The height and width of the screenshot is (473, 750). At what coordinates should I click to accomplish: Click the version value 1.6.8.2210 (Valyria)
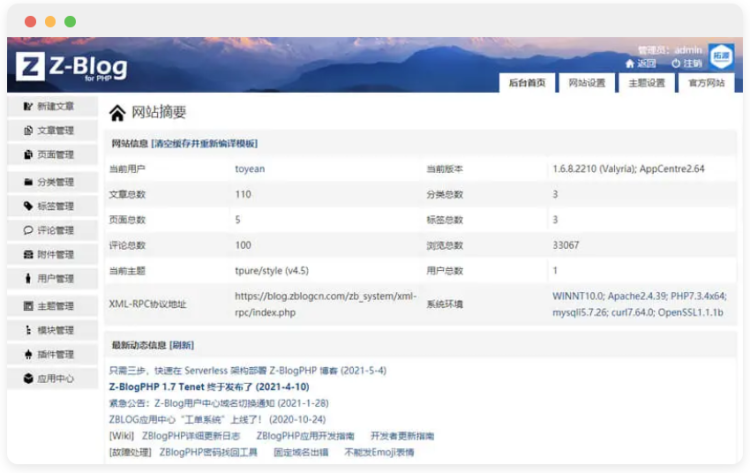pyautogui.click(x=629, y=169)
